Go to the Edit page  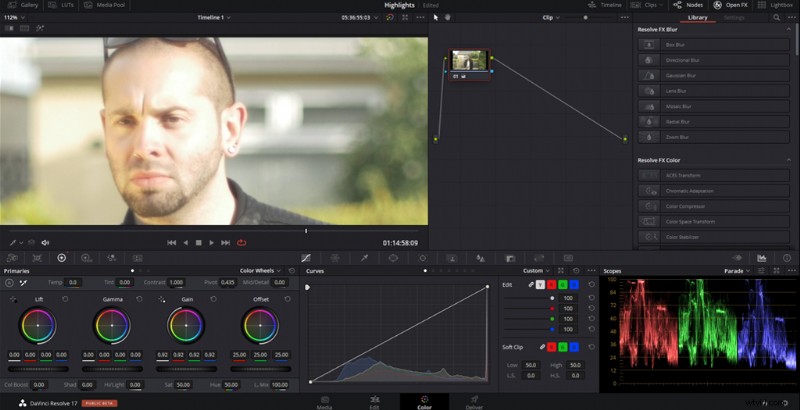point(374,402)
